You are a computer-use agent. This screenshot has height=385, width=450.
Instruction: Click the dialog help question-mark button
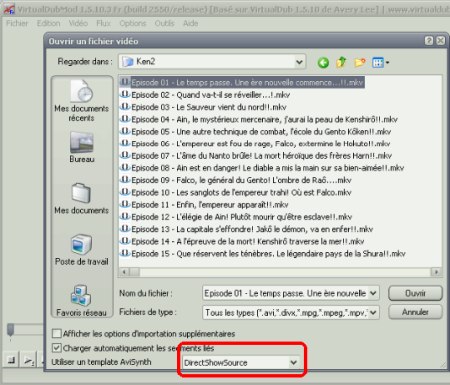(x=429, y=41)
